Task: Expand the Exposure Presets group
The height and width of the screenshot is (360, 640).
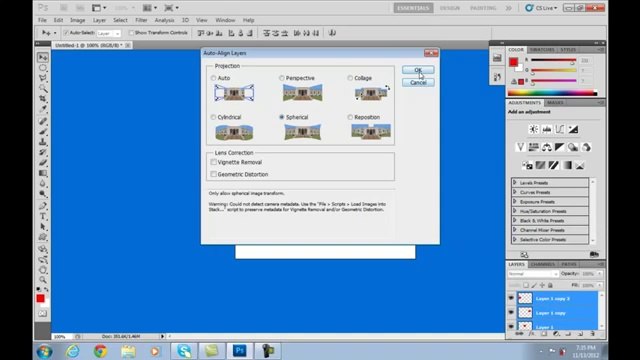Action: click(515, 201)
